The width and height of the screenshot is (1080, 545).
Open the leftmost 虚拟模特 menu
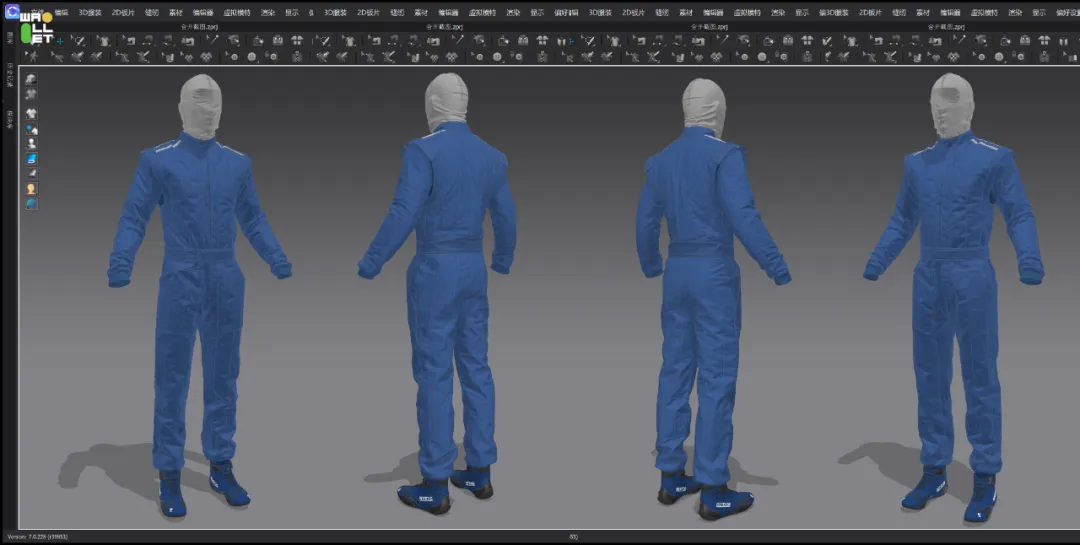[x=237, y=12]
